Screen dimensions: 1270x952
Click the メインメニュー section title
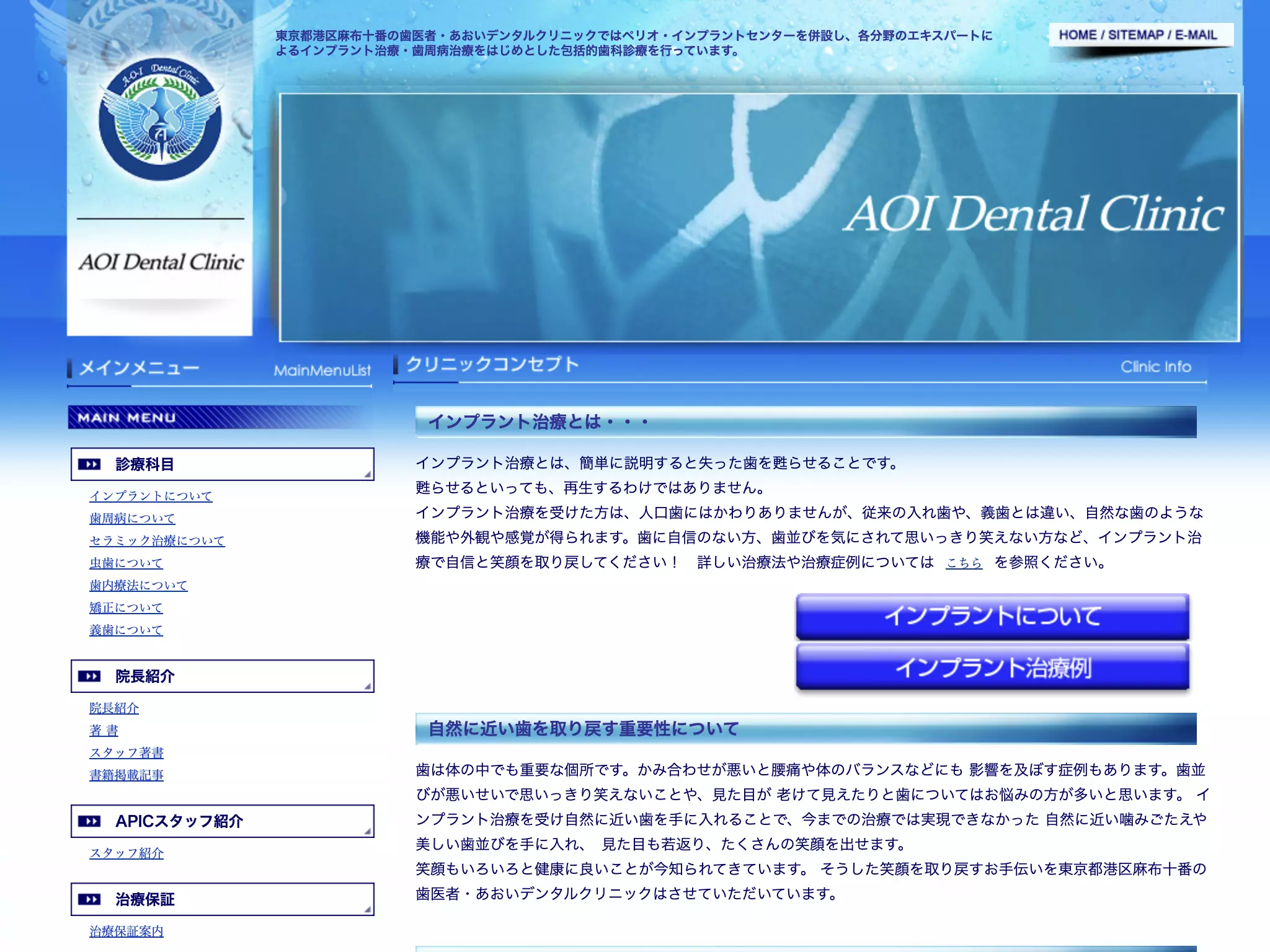coord(139,368)
